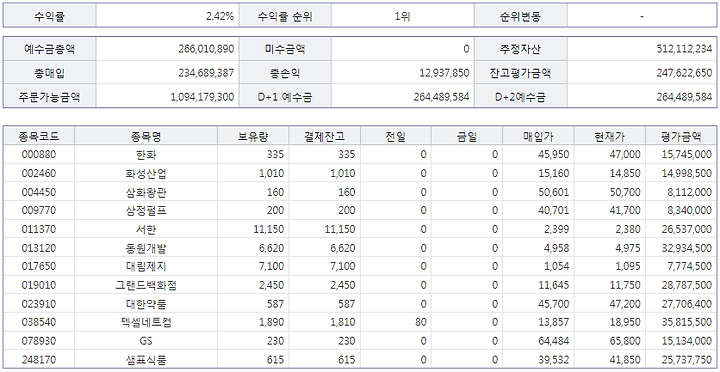The image size is (720, 372).
Task: Click the 종목코드 column header
Action: pos(39,136)
